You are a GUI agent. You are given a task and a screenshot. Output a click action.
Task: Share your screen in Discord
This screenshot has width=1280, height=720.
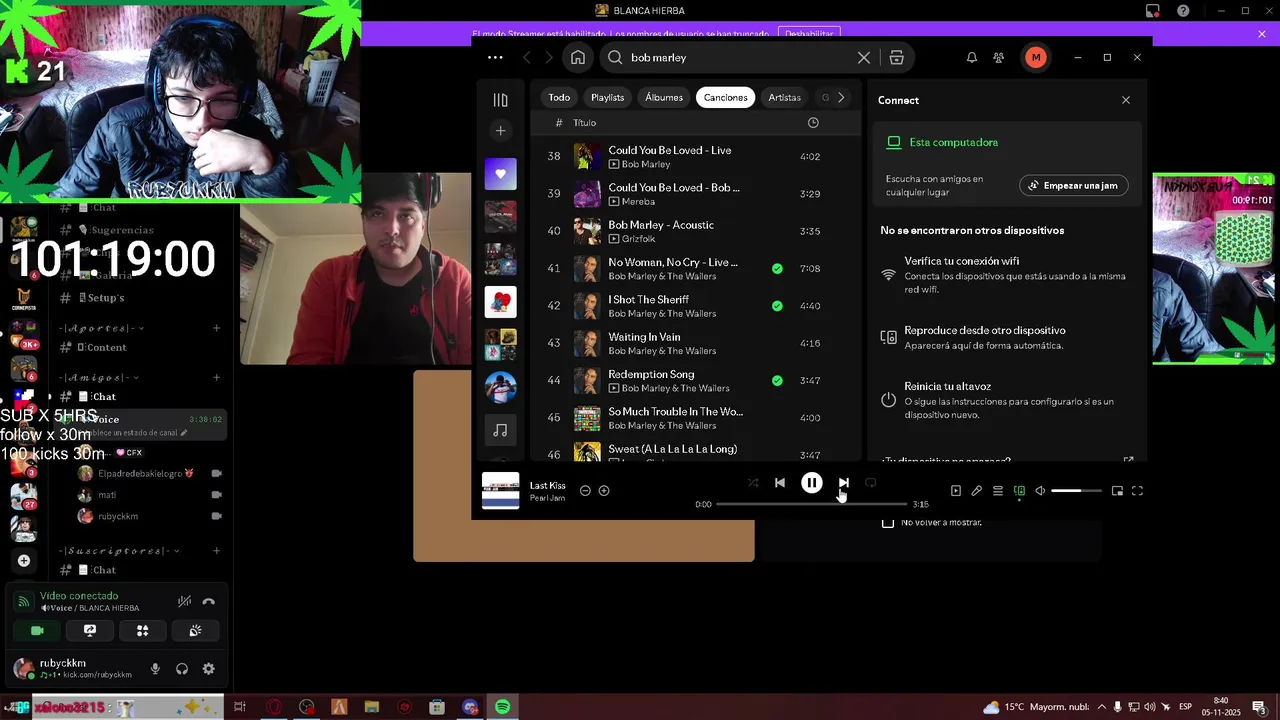[90, 630]
